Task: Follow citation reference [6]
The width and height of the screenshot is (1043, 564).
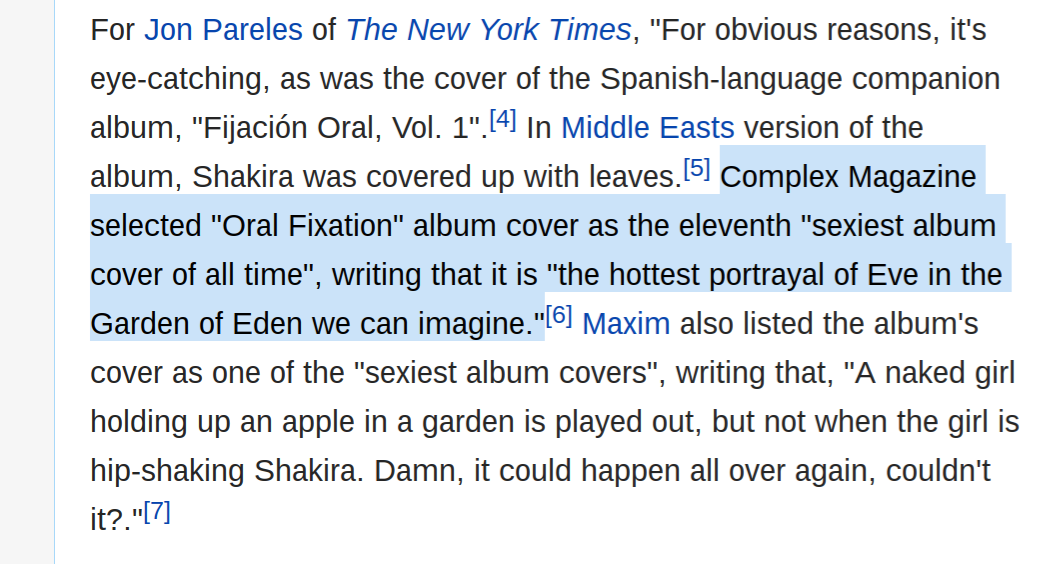Action: click(x=559, y=315)
